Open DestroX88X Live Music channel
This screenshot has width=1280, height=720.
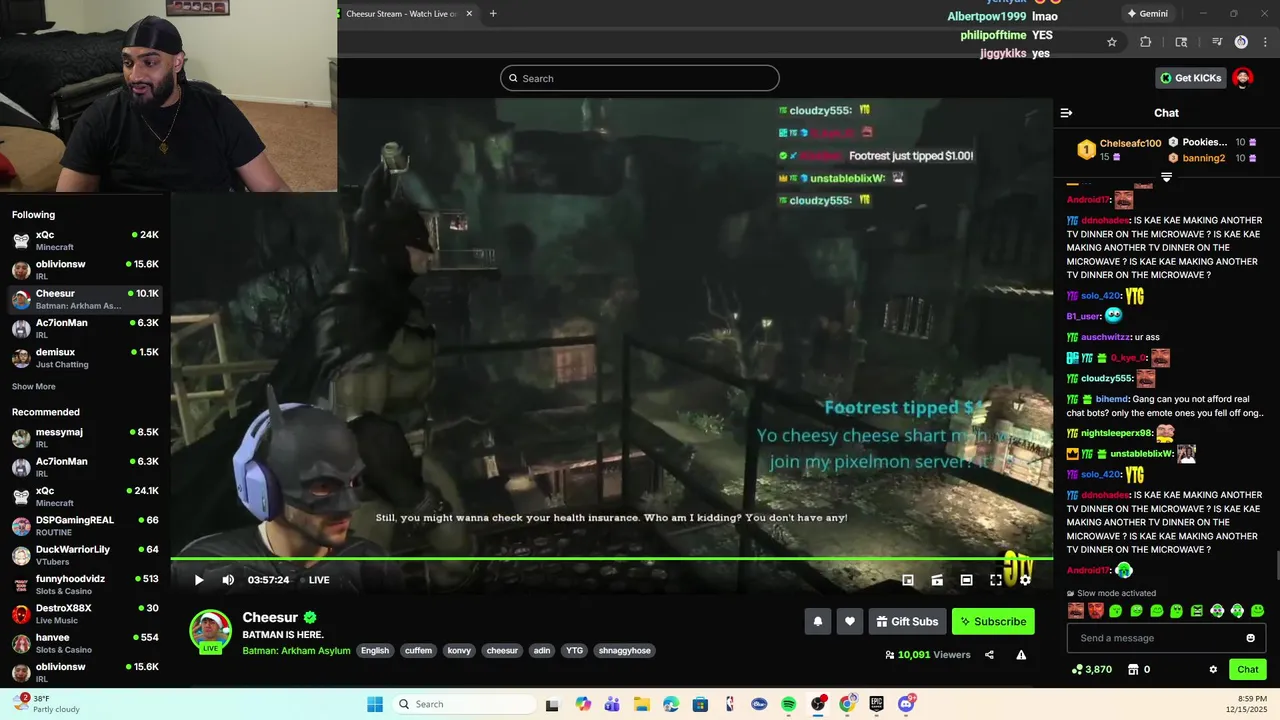85,614
